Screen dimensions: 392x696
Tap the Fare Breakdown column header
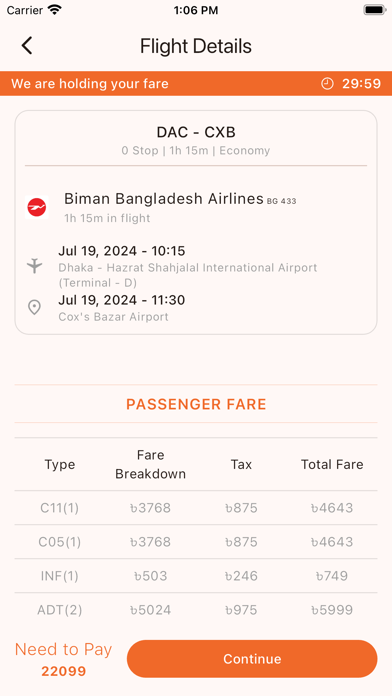click(150, 464)
